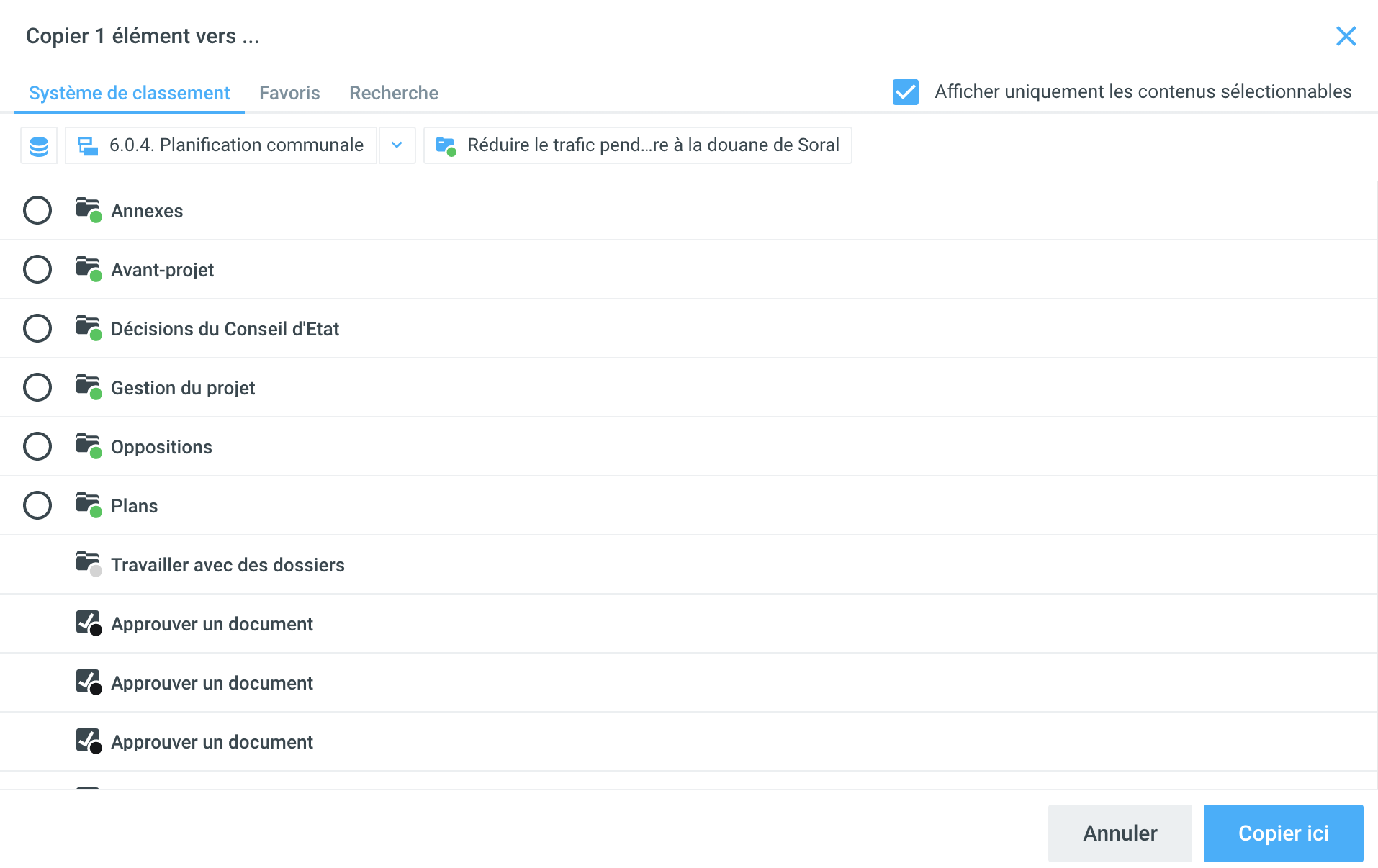Close the copy dialog with the X
The height and width of the screenshot is (868, 1378).
click(x=1346, y=36)
